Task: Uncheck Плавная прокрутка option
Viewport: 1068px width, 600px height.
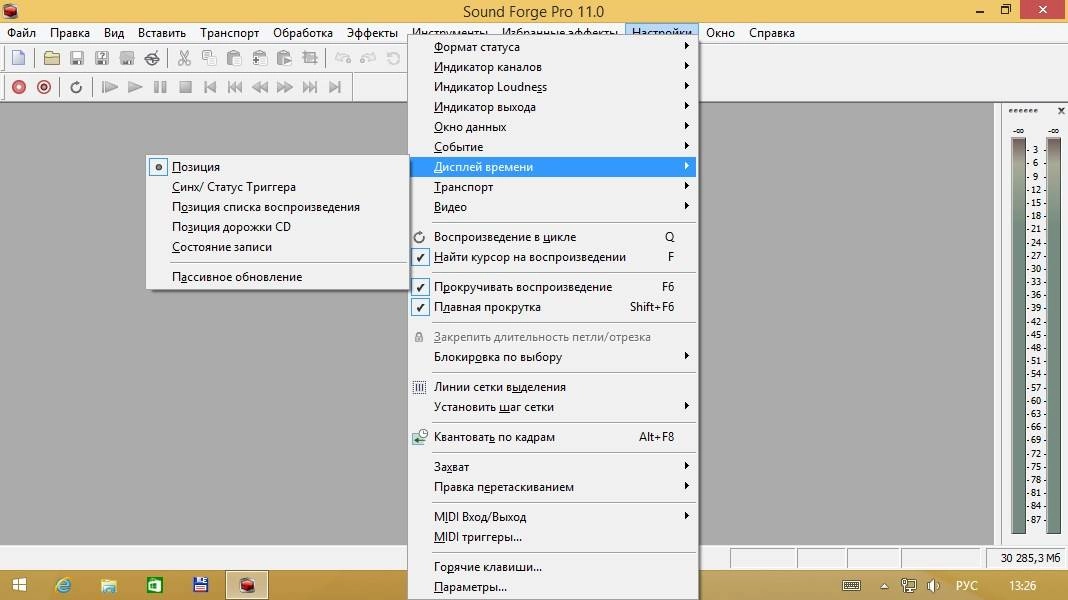Action: (x=553, y=307)
